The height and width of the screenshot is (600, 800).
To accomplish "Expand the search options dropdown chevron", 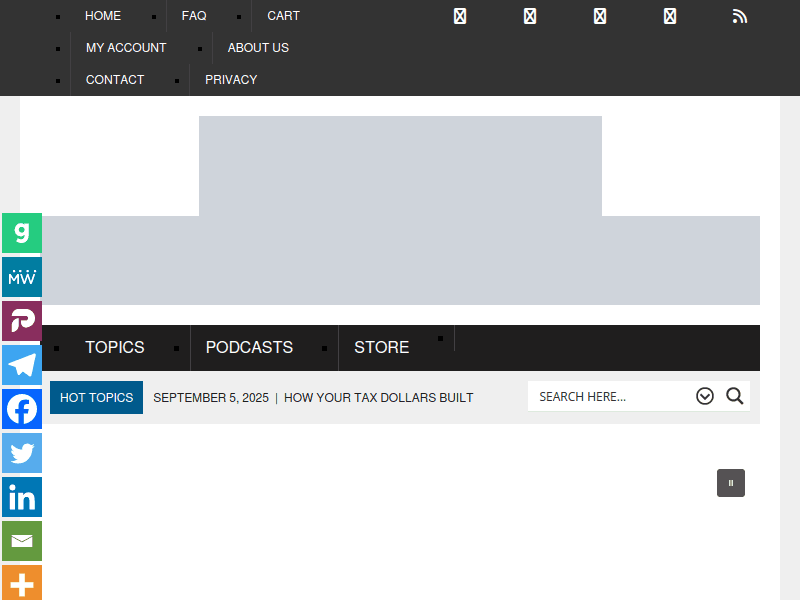I will click(705, 396).
